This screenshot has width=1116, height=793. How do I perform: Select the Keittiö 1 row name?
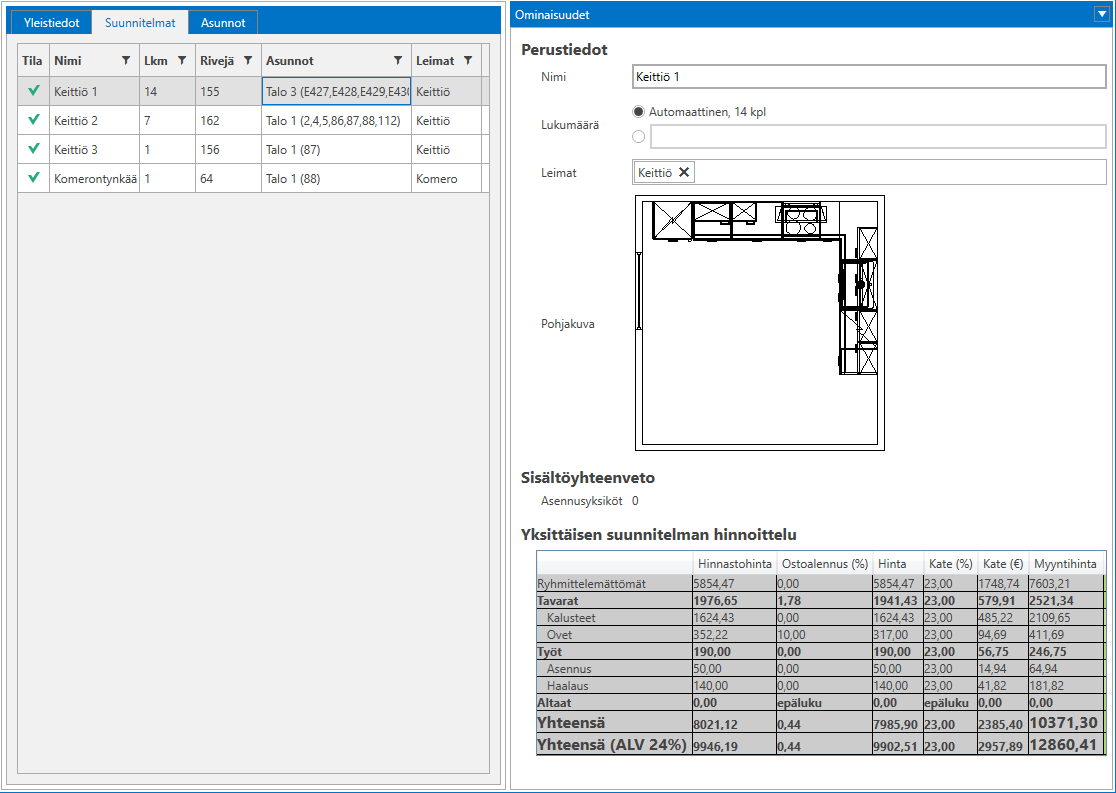point(76,92)
